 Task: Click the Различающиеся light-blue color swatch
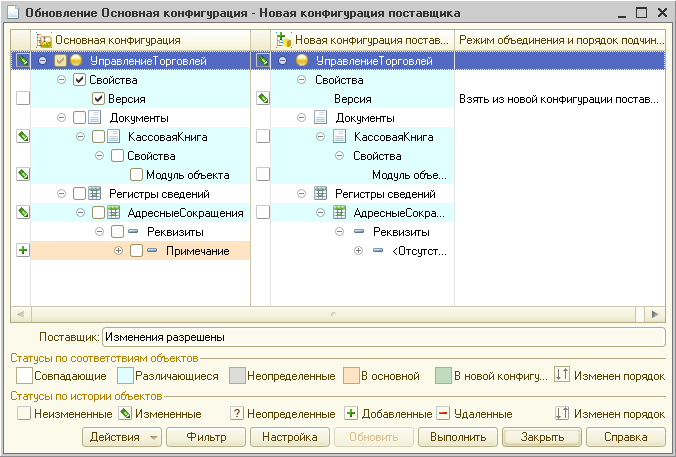tap(125, 376)
